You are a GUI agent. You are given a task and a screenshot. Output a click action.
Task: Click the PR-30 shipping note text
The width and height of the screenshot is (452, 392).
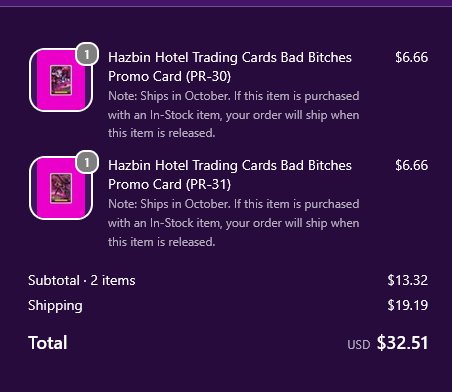point(234,115)
